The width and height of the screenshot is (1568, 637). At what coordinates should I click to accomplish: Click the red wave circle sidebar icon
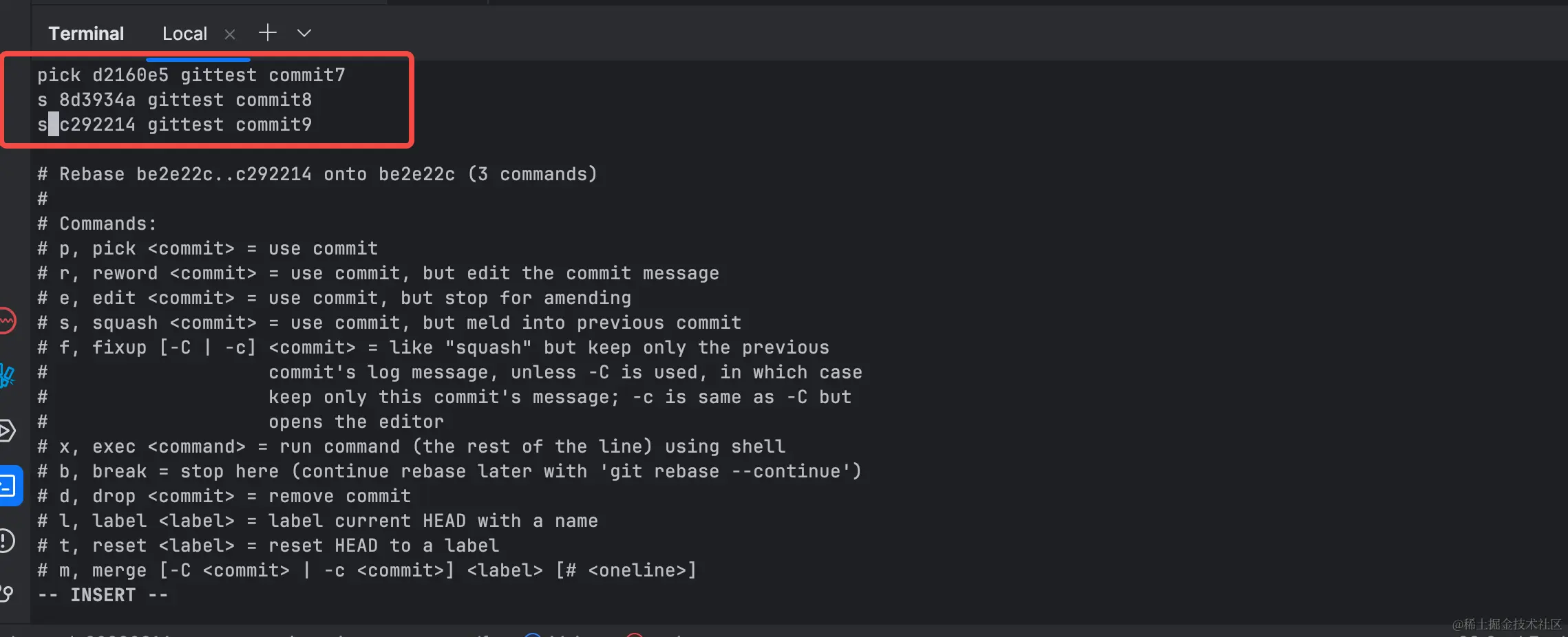7,321
